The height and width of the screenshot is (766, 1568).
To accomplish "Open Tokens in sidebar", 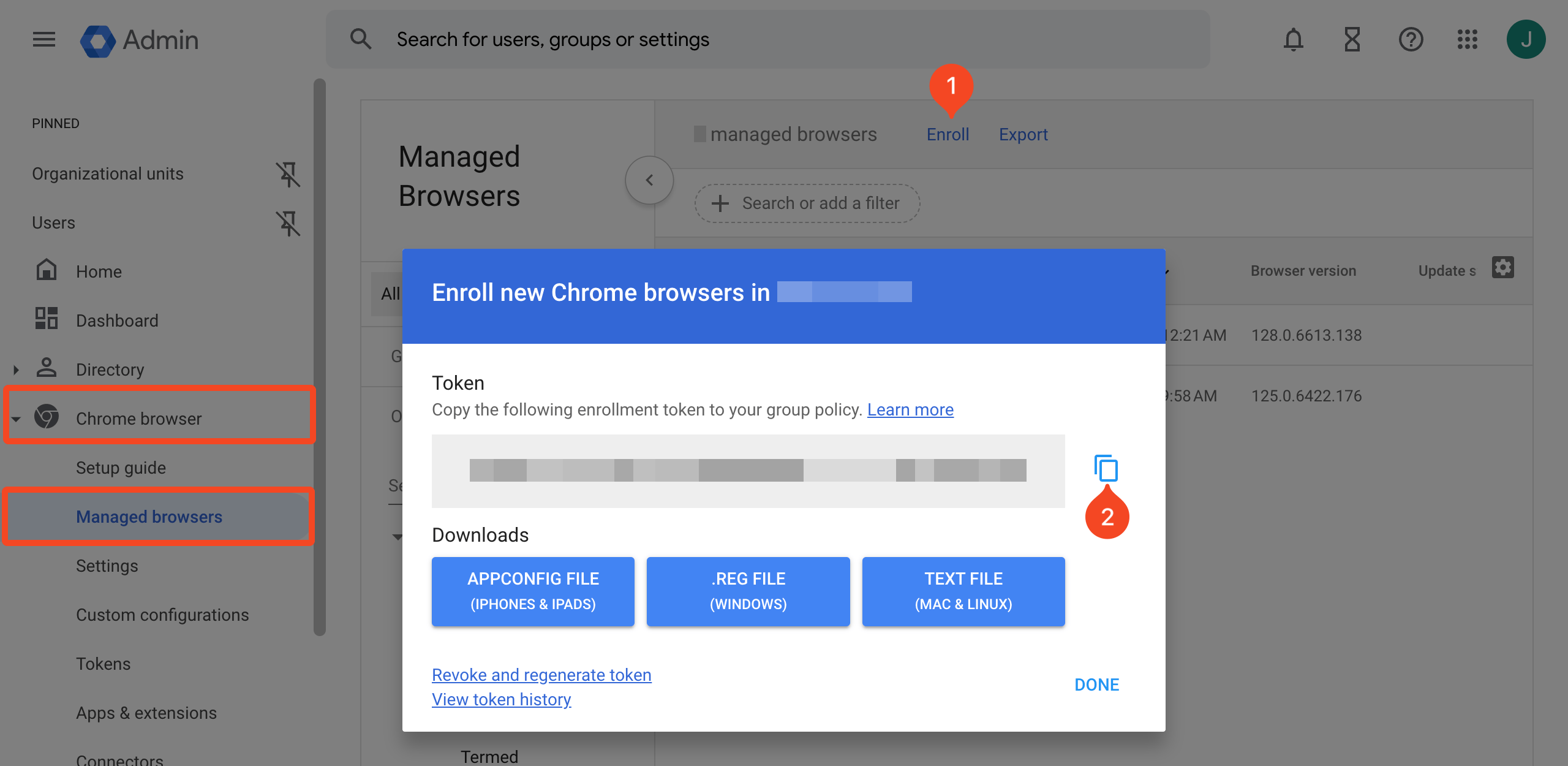I will coord(104,664).
